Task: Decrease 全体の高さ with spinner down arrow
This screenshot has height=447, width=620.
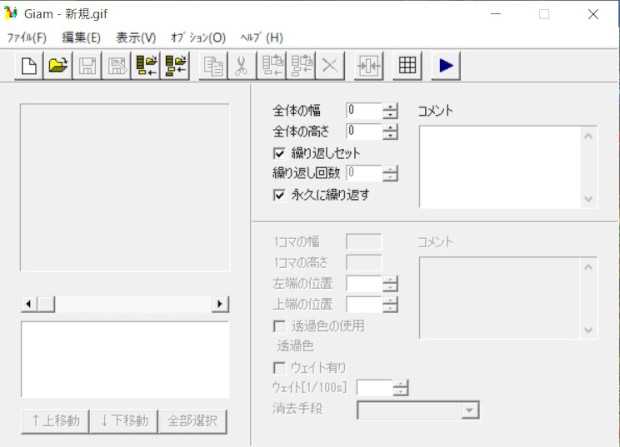Action: [390, 136]
